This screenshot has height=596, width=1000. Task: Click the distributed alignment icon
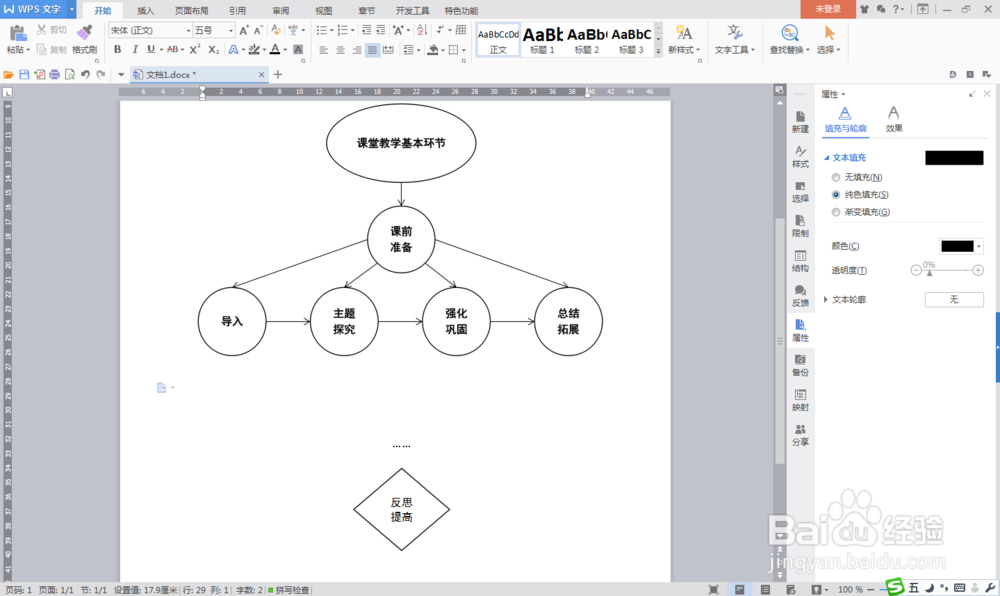coord(388,50)
